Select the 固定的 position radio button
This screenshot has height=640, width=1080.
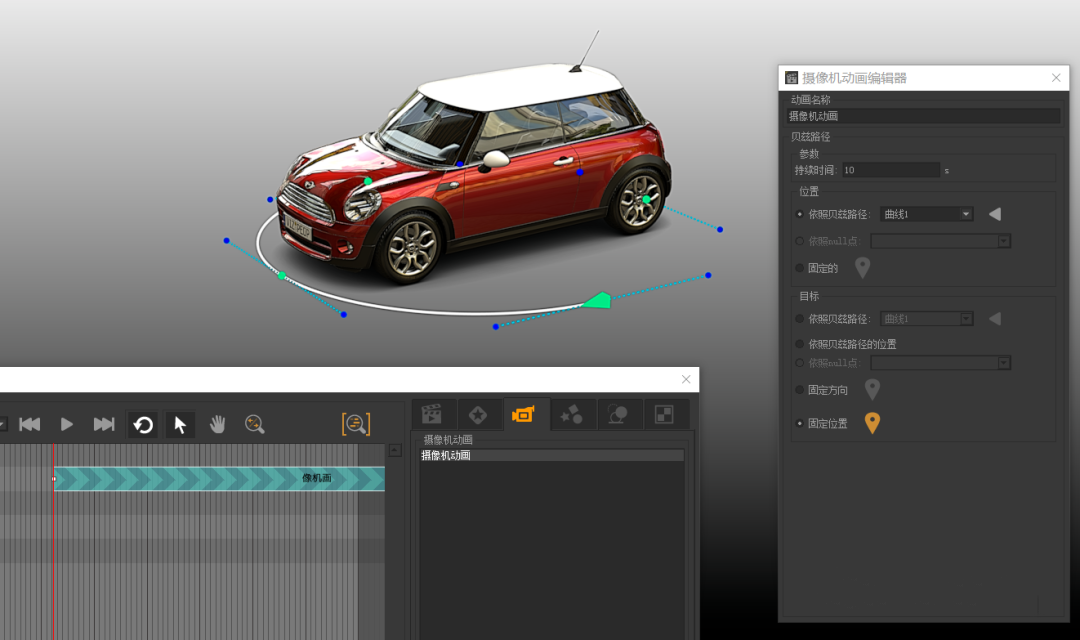point(799,268)
